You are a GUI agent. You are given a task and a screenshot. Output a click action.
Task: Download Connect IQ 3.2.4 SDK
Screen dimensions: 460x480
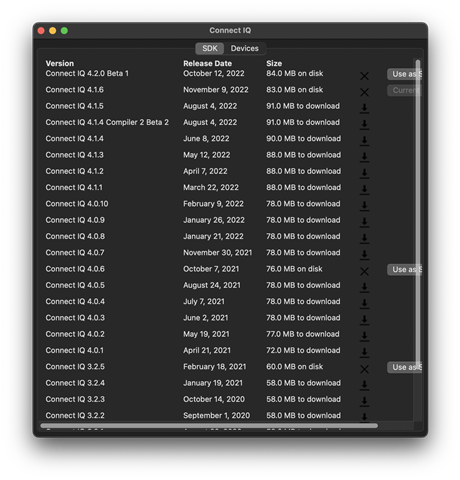(364, 385)
